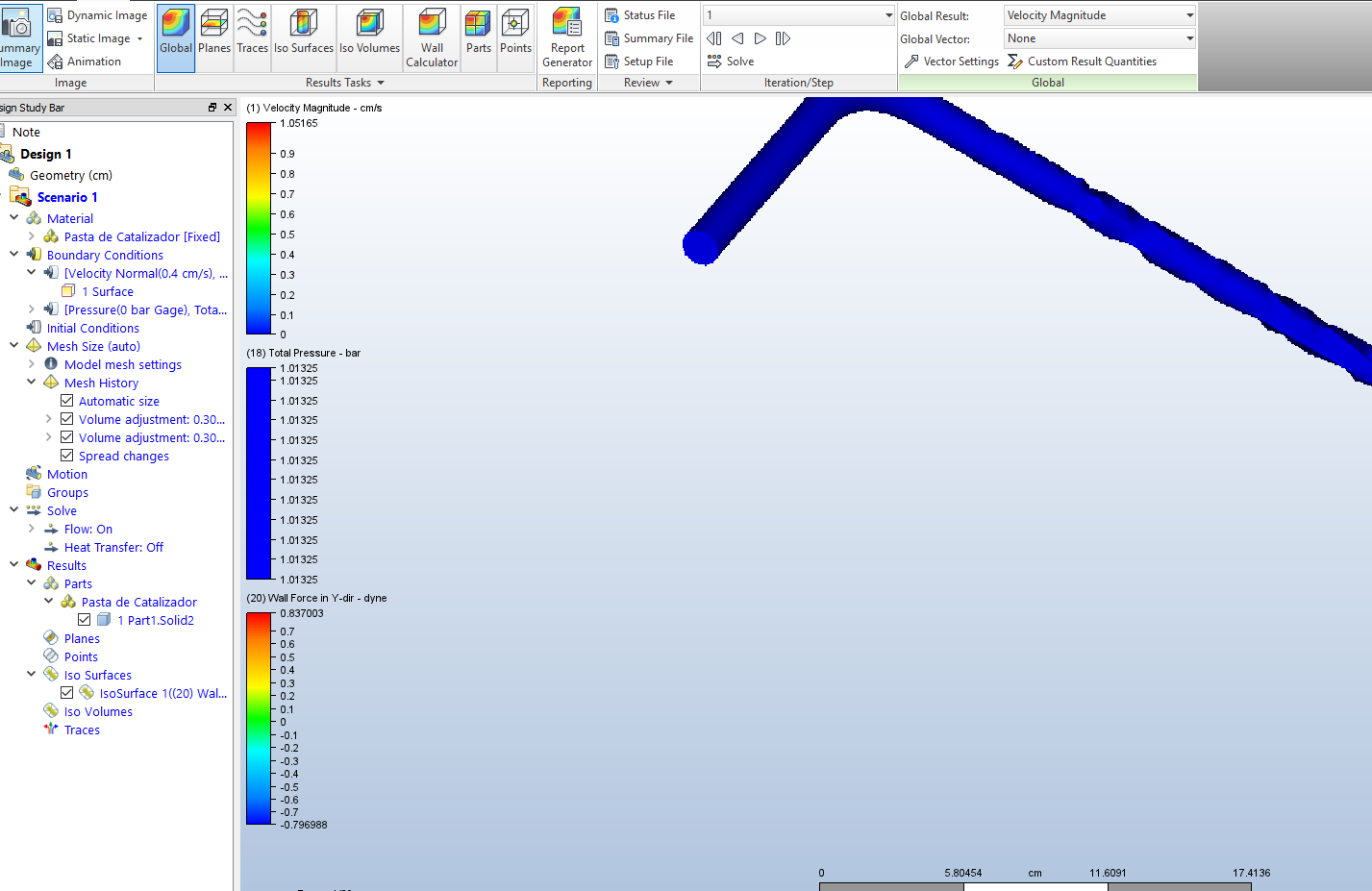The width and height of the screenshot is (1372, 891).
Task: Open Custom Result Quantities
Action: [1082, 62]
